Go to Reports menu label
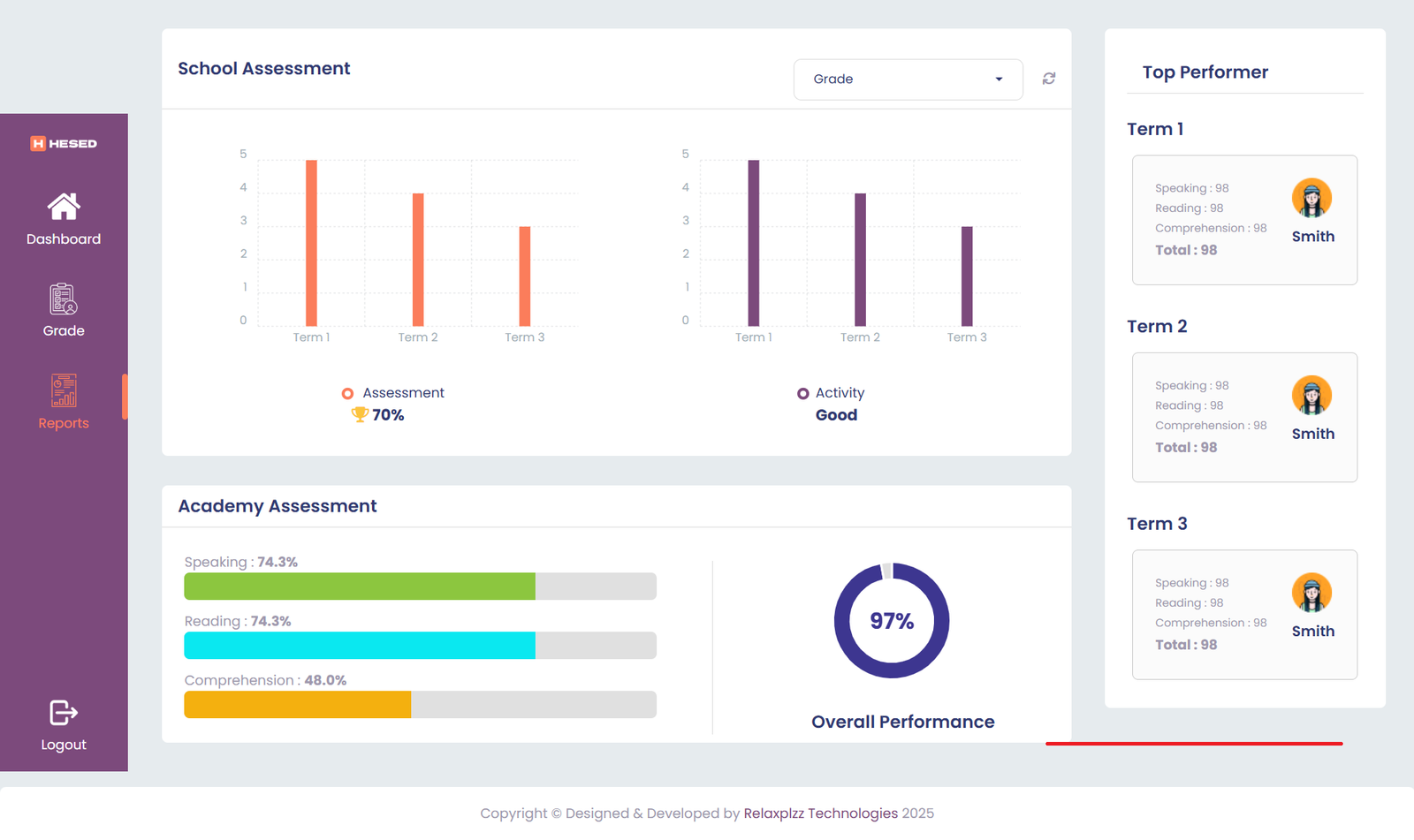Viewport: 1414px width, 840px height. pyautogui.click(x=64, y=423)
